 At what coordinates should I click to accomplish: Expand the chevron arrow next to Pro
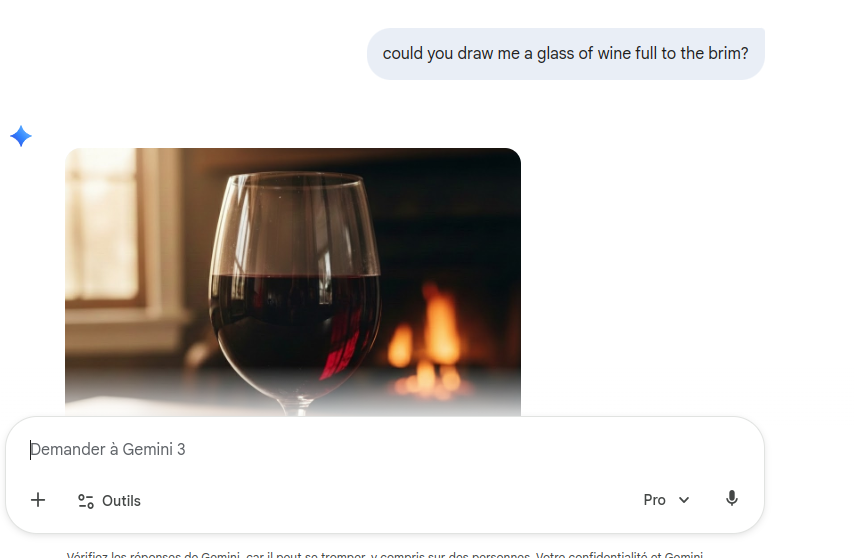click(684, 500)
